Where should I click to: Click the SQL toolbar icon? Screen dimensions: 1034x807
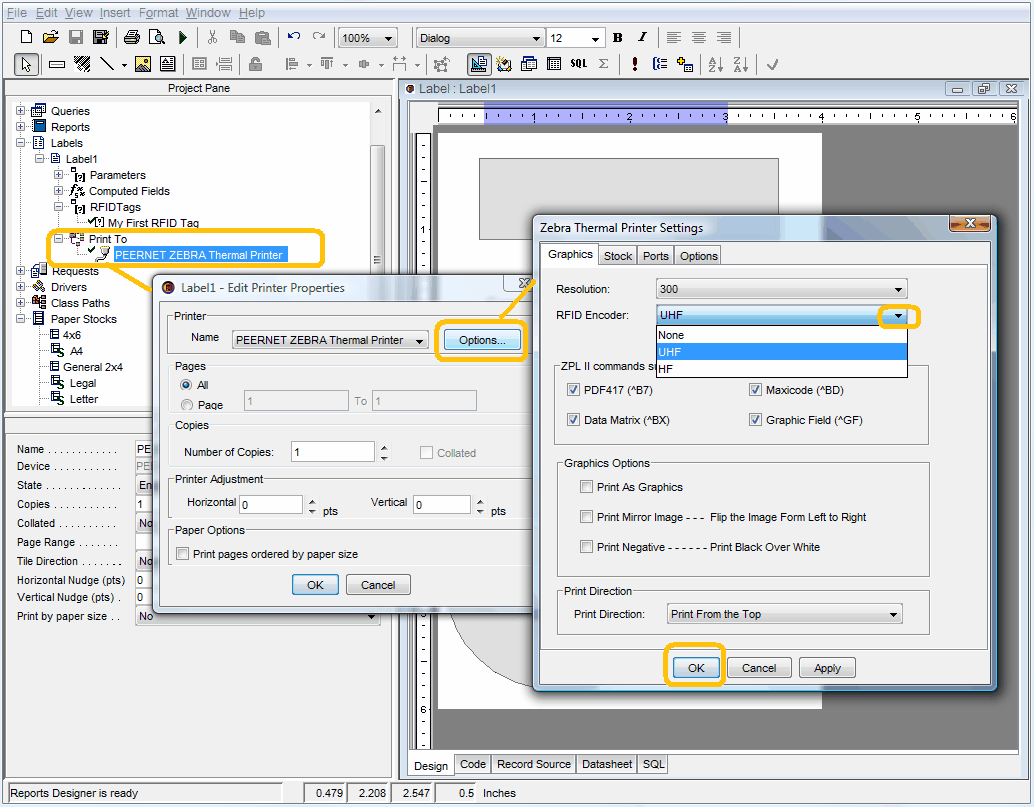(x=578, y=64)
